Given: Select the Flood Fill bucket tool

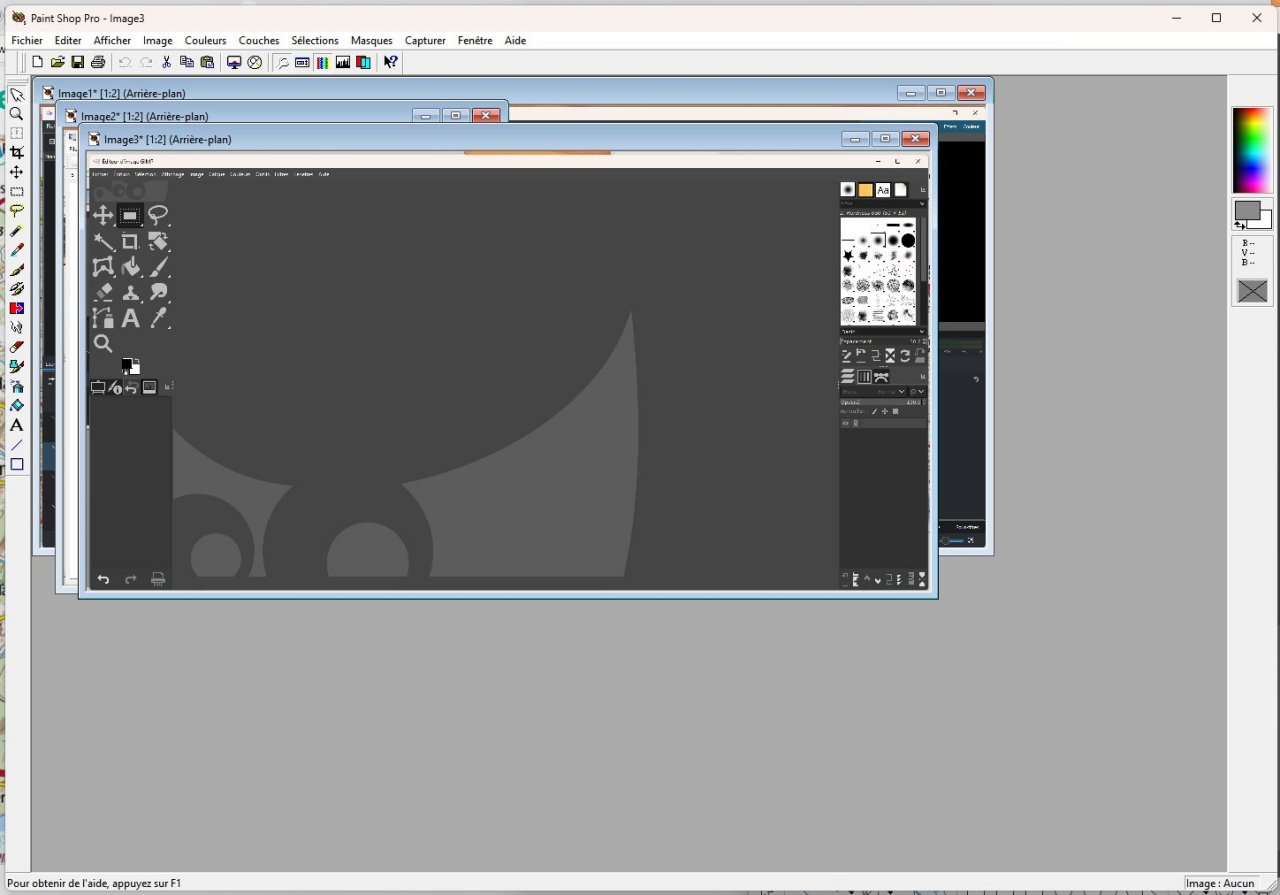Looking at the screenshot, I should click(x=16, y=405).
